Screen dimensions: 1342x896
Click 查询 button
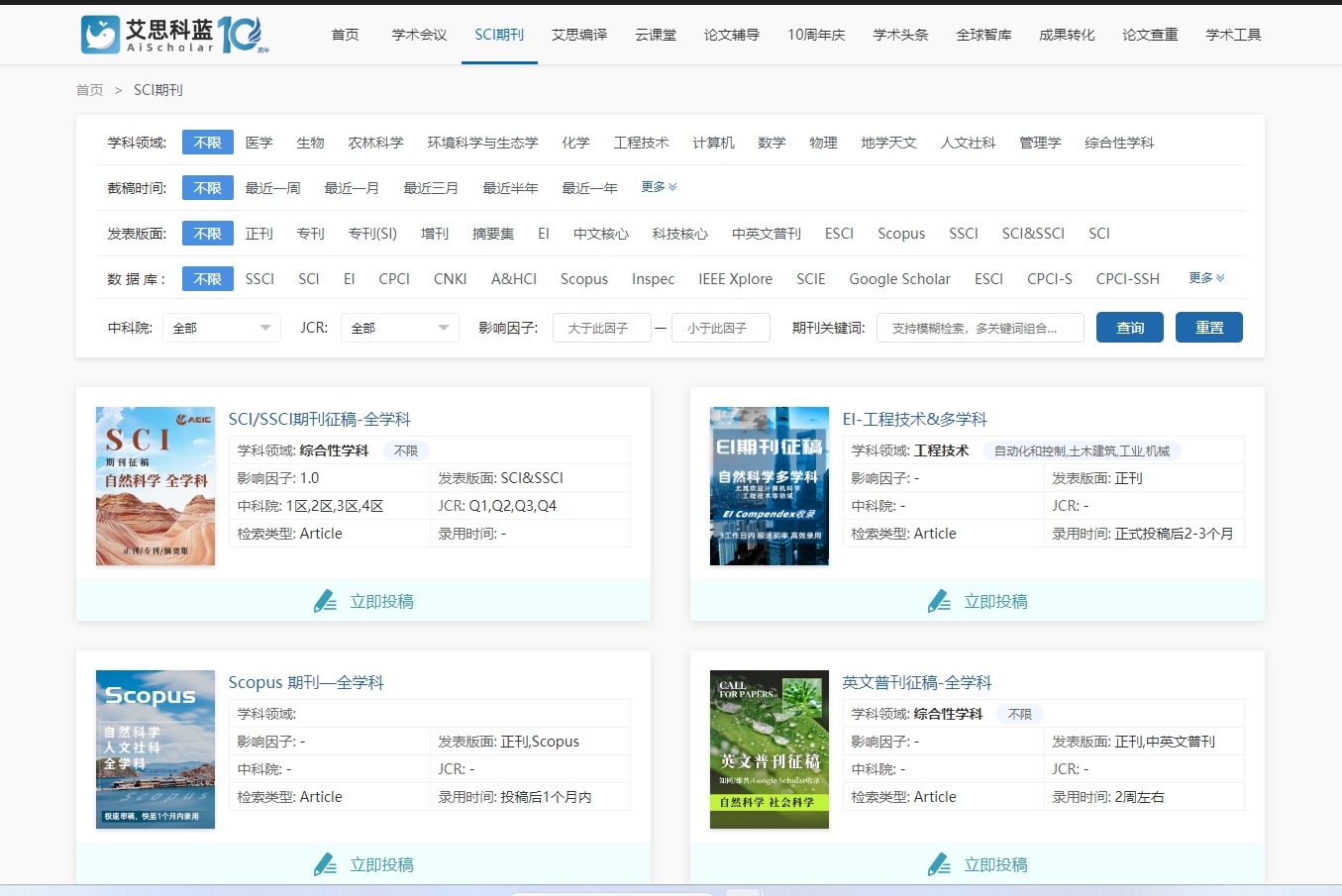(1130, 328)
